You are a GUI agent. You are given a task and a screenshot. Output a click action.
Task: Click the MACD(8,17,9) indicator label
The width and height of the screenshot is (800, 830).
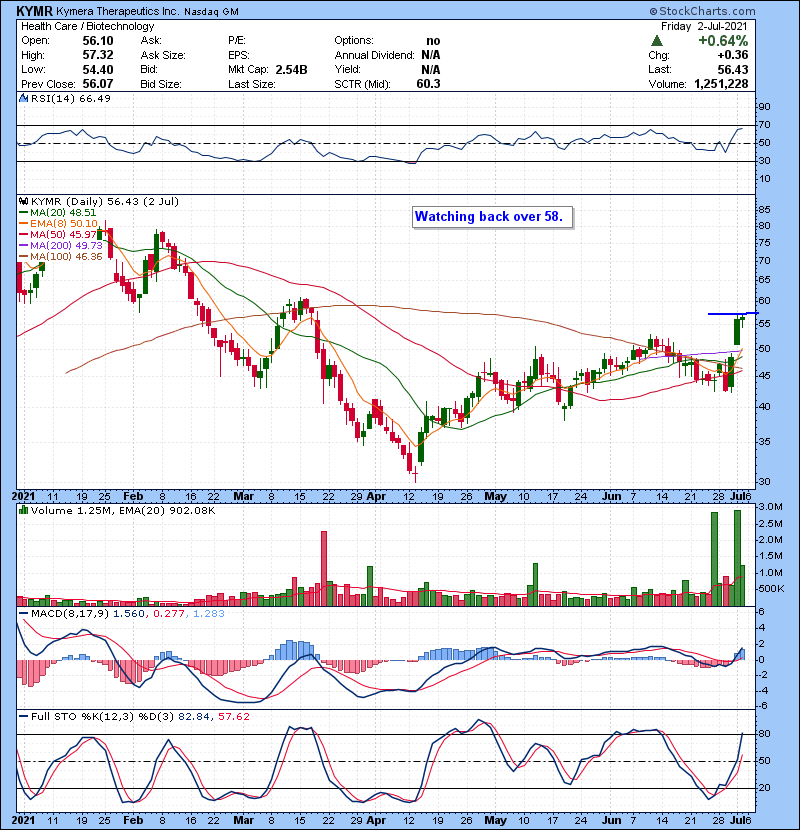(70, 614)
